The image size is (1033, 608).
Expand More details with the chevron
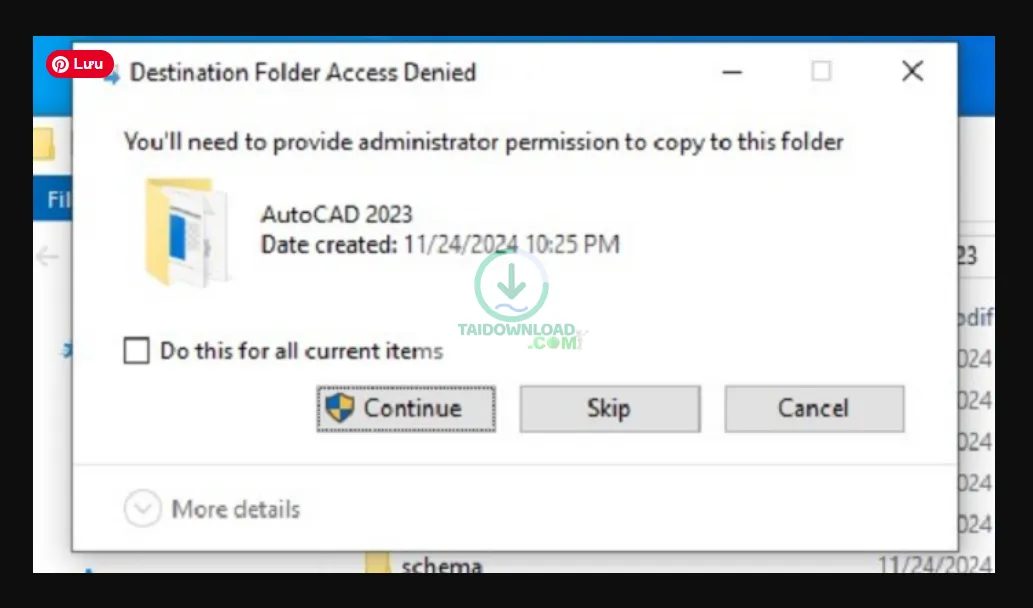pyautogui.click(x=142, y=509)
